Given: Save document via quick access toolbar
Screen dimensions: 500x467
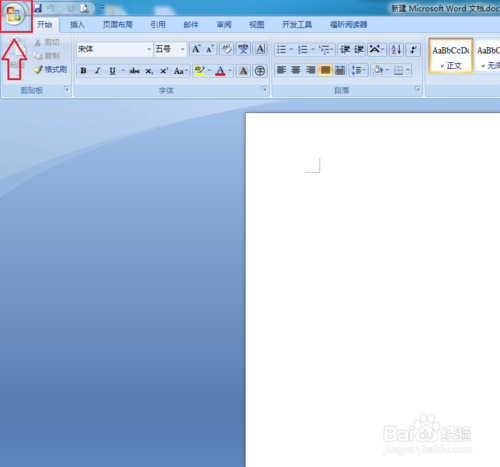Looking at the screenshot, I should point(38,8).
